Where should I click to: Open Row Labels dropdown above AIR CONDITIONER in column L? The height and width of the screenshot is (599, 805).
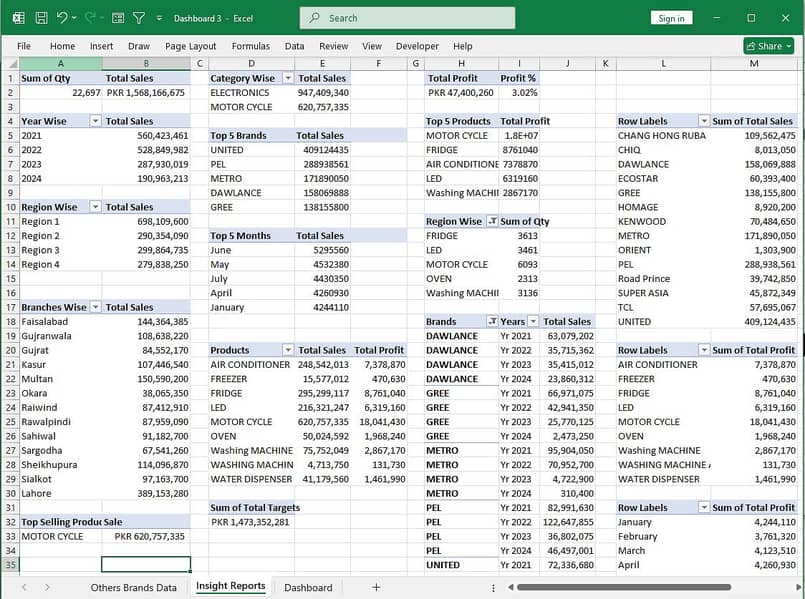(x=704, y=350)
